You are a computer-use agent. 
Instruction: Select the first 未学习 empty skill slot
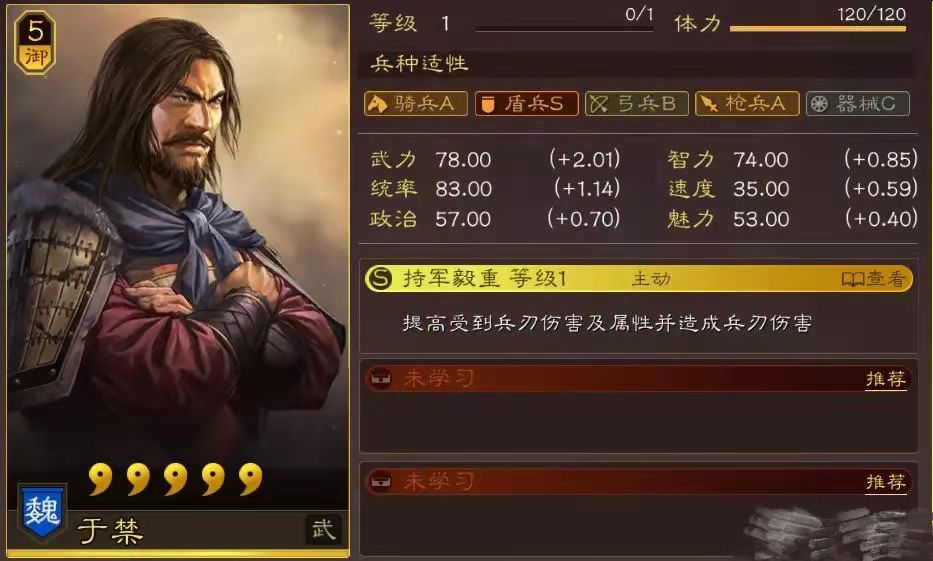638,406
